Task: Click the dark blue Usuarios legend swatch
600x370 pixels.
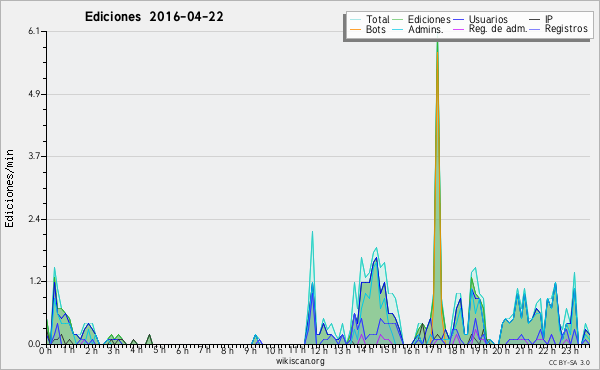Action: click(x=458, y=19)
